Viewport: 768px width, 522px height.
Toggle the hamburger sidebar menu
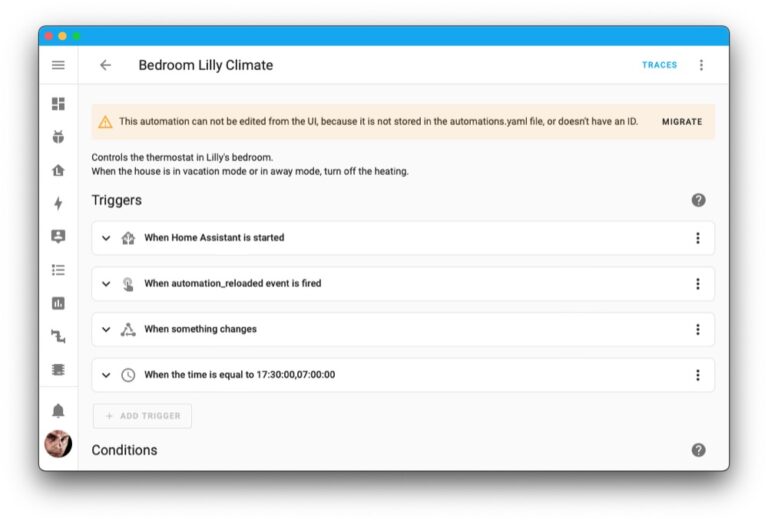[x=58, y=65]
